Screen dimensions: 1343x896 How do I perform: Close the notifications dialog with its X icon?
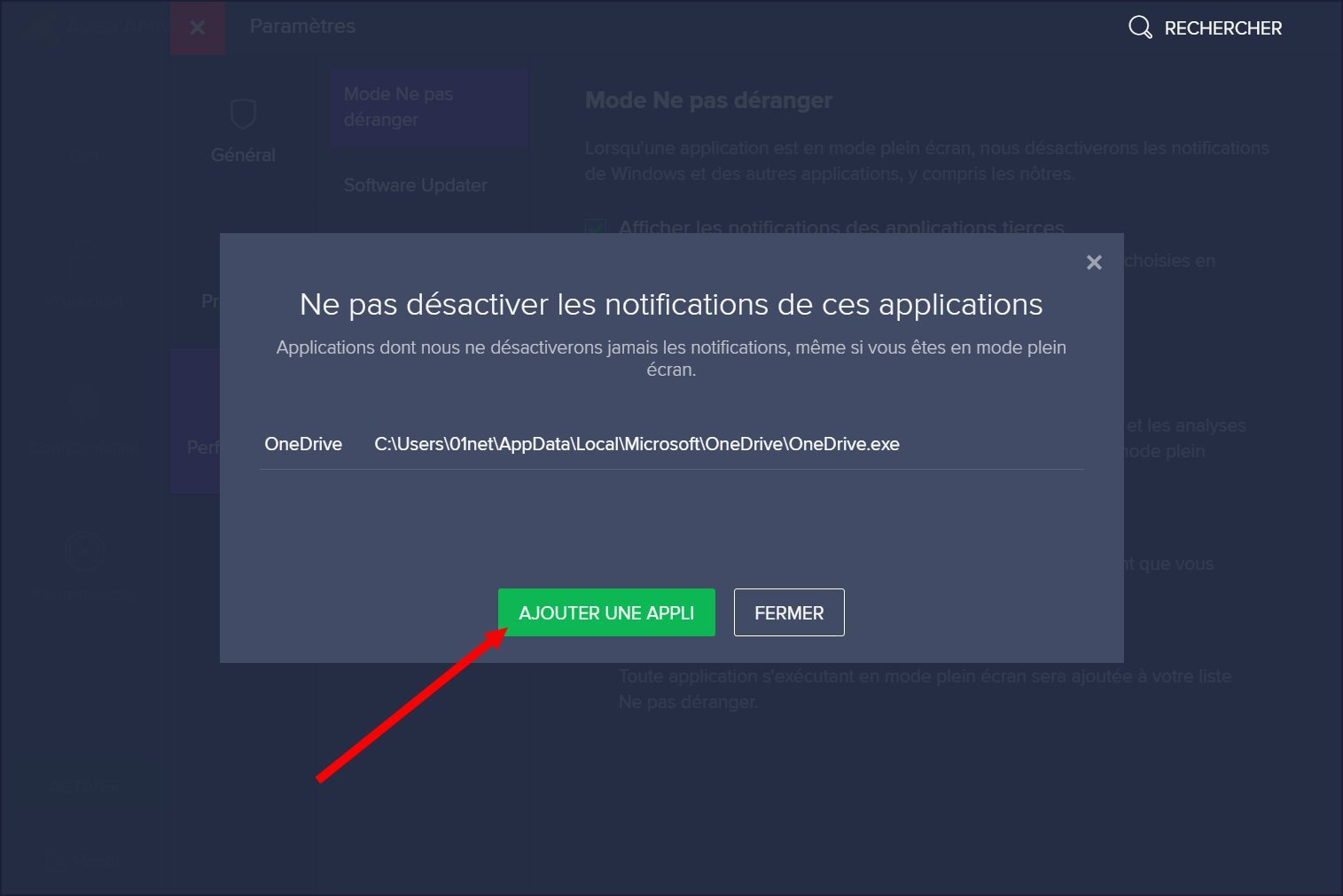pos(1094,262)
